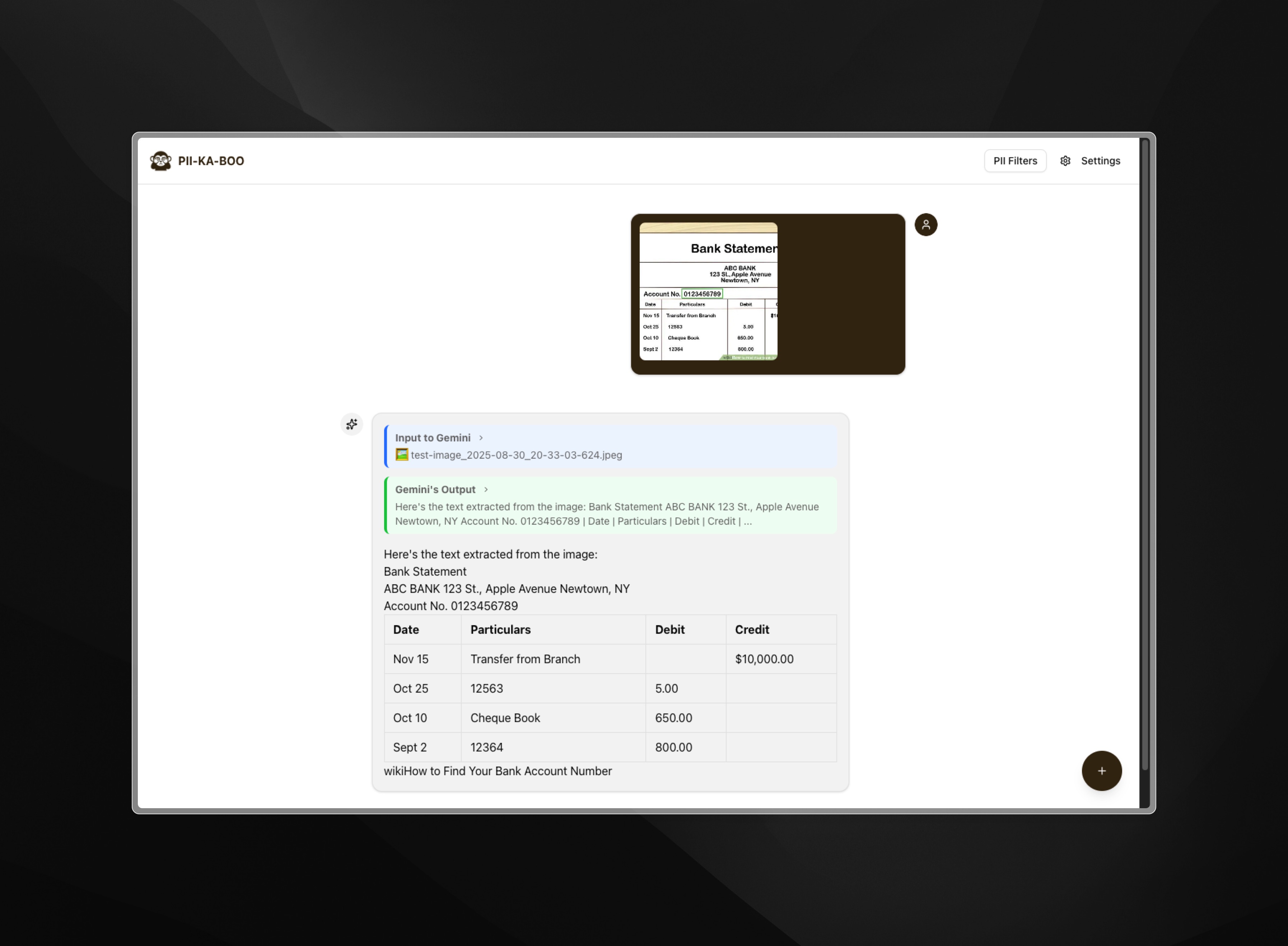Click the $10,000.00 credit cell
Viewport: 1288px width, 946px height.
764,659
